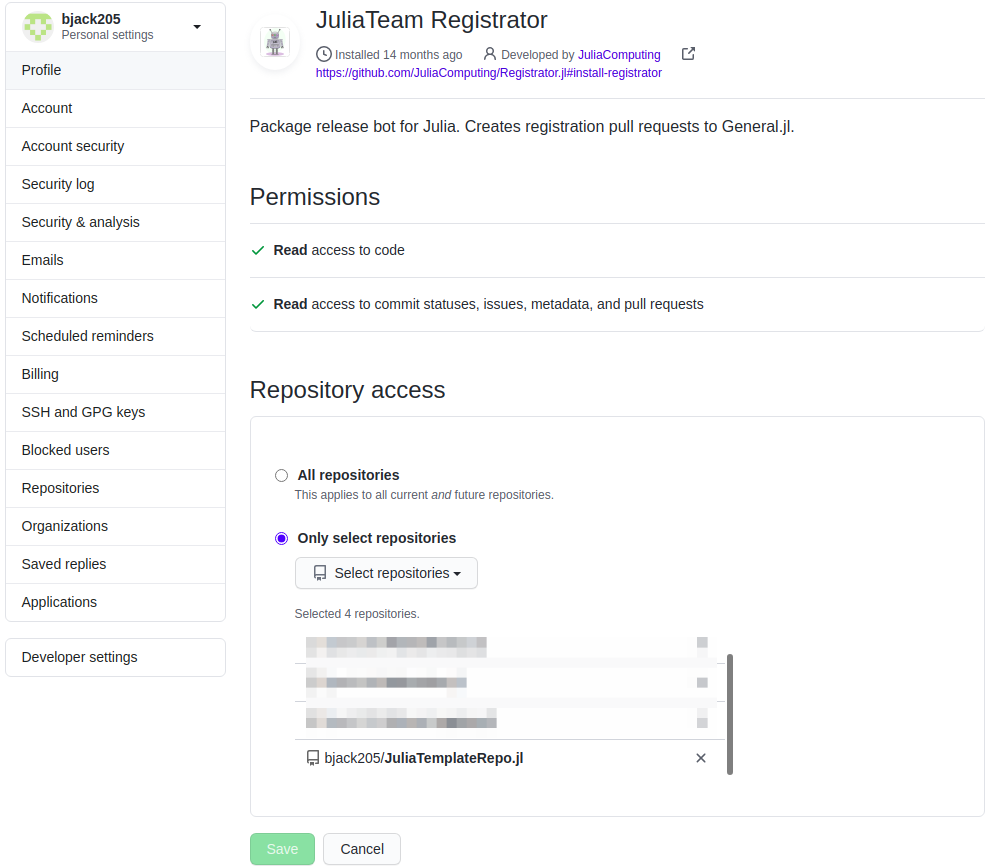Open Developer settings
The width and height of the screenshot is (998, 868).
[79, 657]
